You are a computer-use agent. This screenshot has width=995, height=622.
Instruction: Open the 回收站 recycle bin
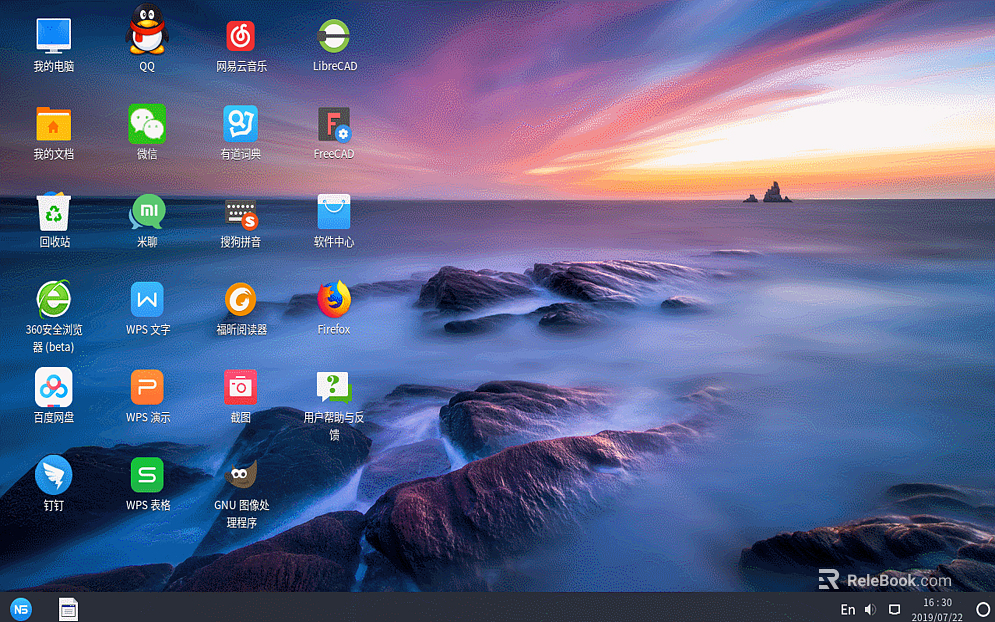pos(54,212)
